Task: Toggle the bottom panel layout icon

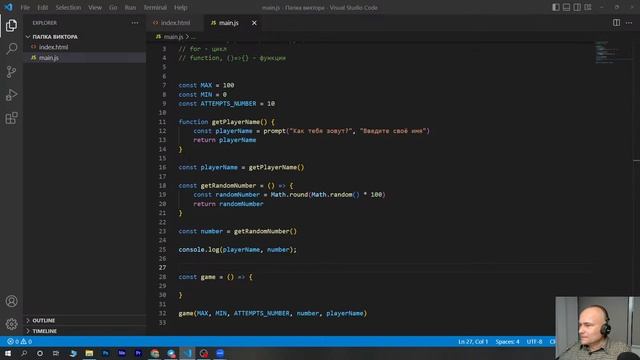Action: [567, 7]
